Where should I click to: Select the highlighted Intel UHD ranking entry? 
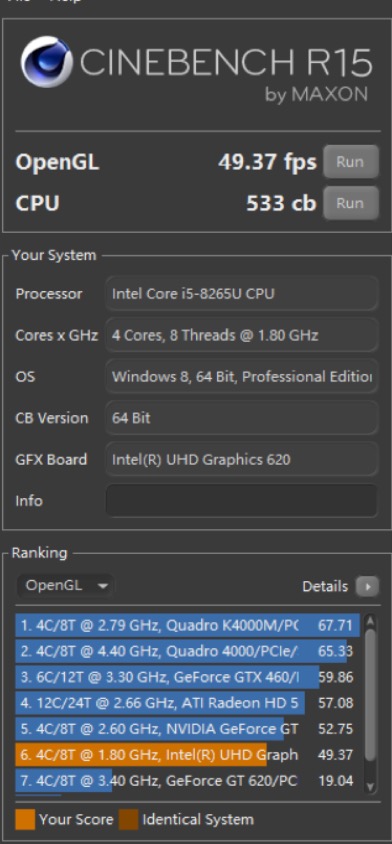pyautogui.click(x=187, y=755)
